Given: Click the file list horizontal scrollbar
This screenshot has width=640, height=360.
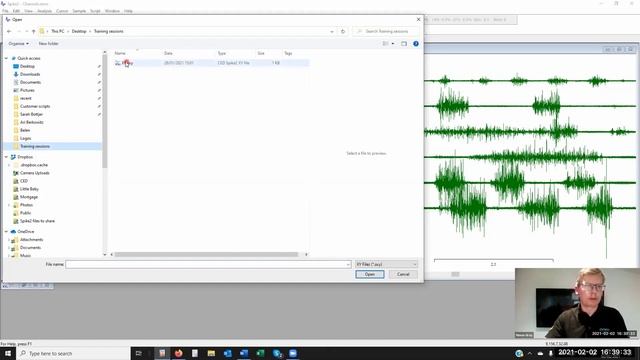Looking at the screenshot, I should click(x=206, y=254).
